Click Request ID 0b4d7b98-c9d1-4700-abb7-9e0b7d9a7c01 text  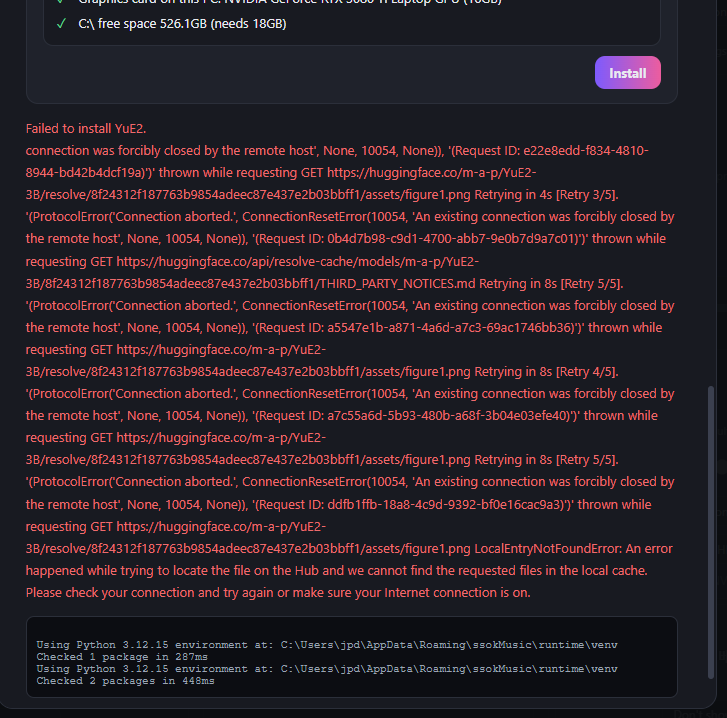pyautogui.click(x=419, y=239)
